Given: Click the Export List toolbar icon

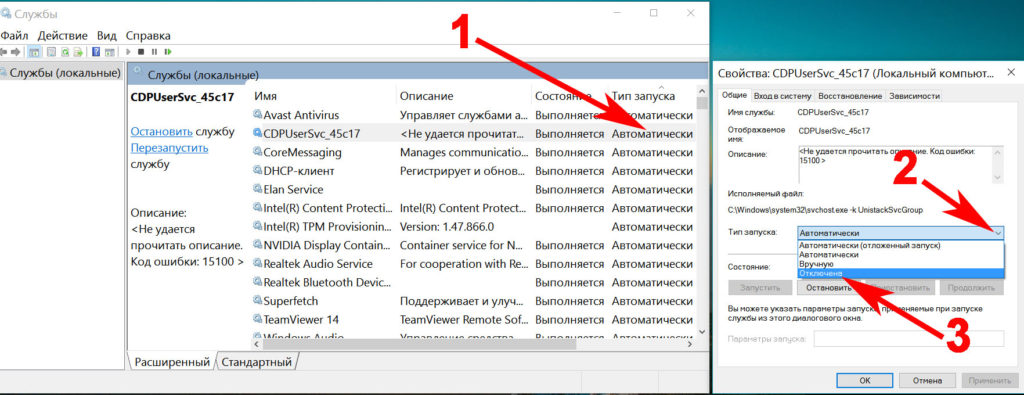Looking at the screenshot, I should pos(78,52).
